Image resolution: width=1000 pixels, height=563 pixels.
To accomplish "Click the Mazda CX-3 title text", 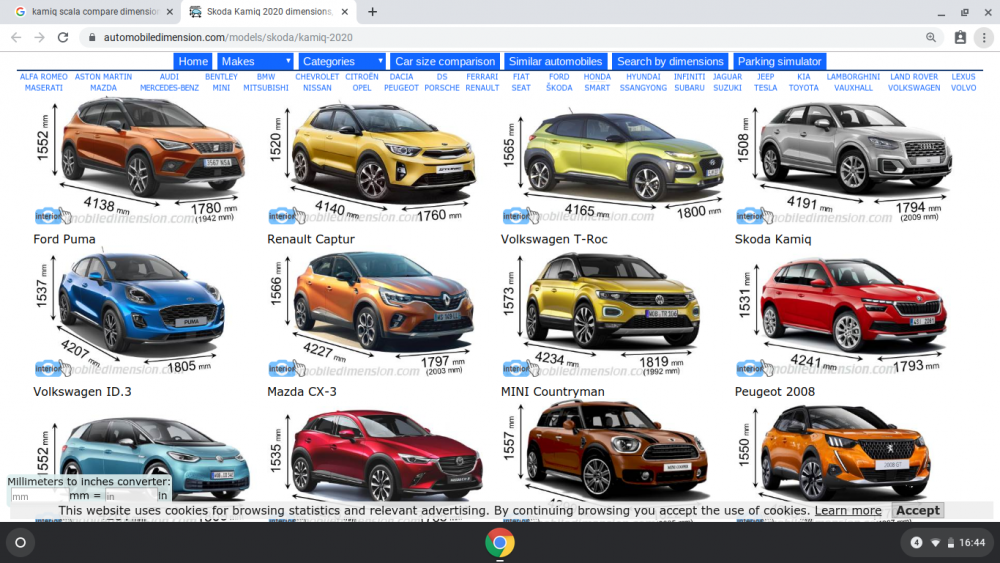I will click(302, 391).
